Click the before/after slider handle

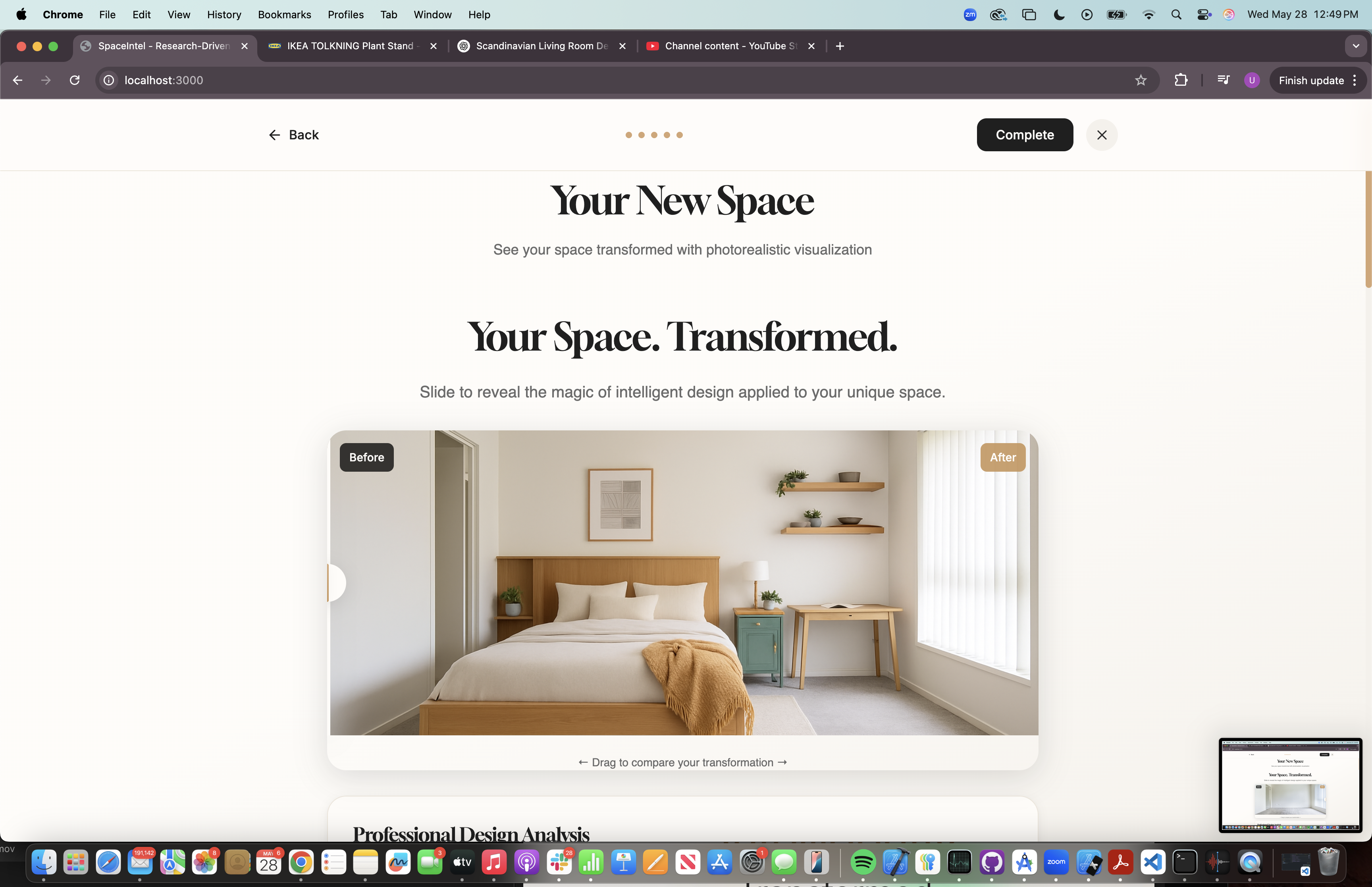coord(336,582)
